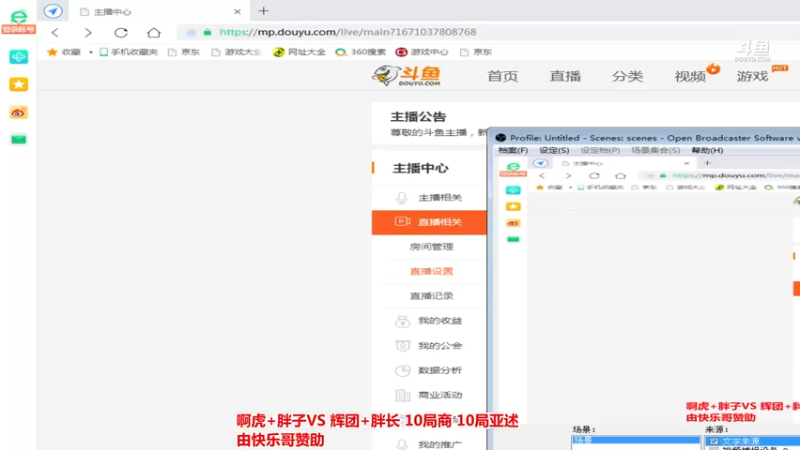Toggle 文字来源 source visibility checkbox
The width and height of the screenshot is (800, 450).
pyautogui.click(x=714, y=441)
